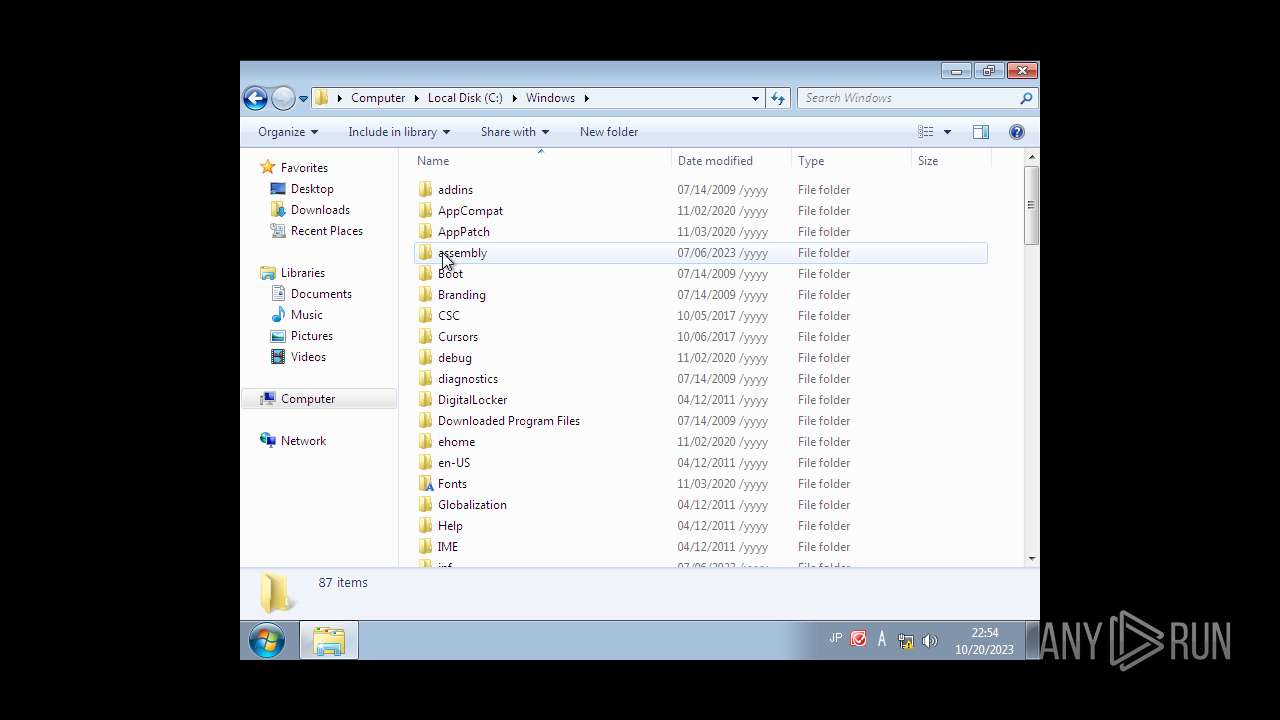Select the AppPatch folder icon
This screenshot has width=1280, height=720.
(x=425, y=232)
